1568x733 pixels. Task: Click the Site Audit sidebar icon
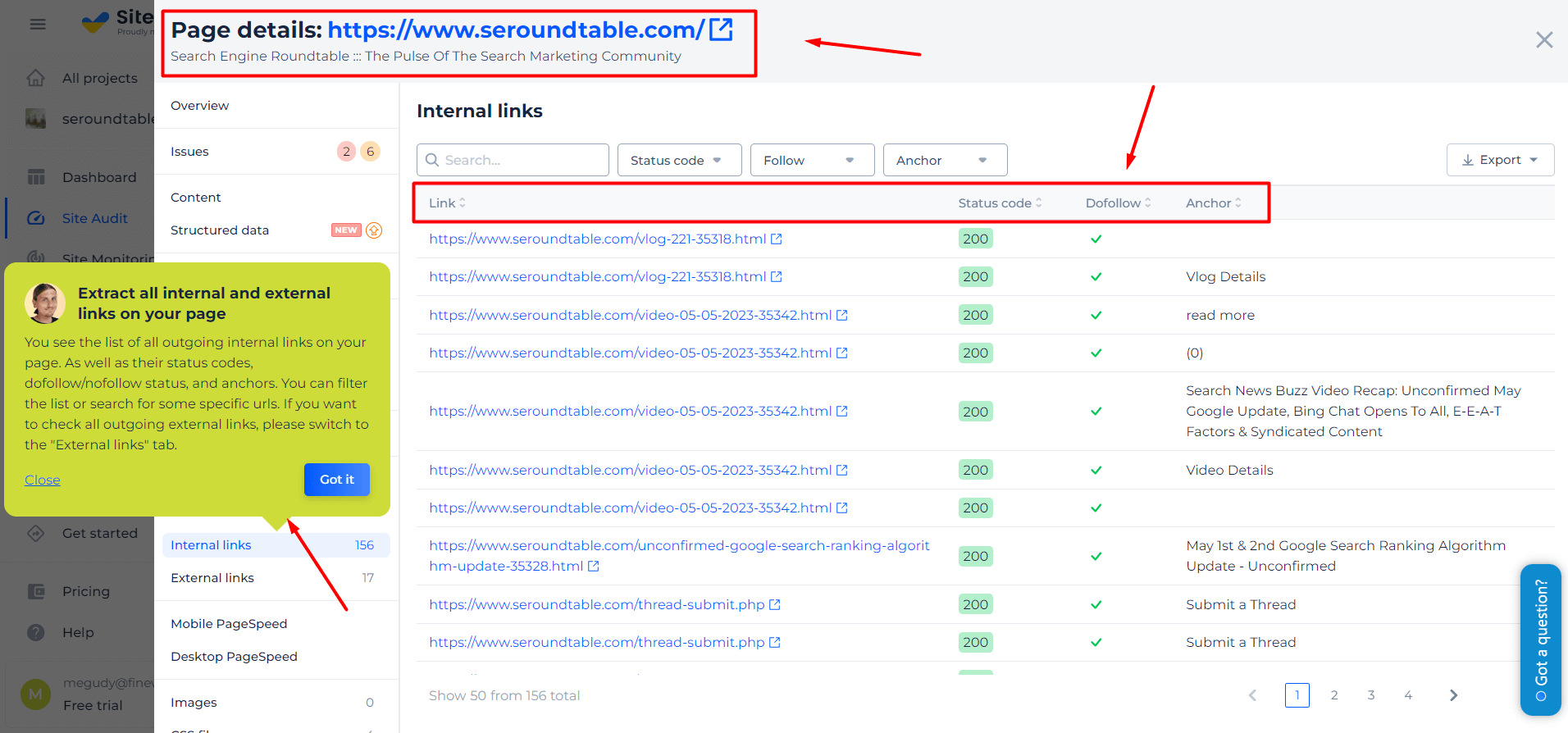point(36,218)
